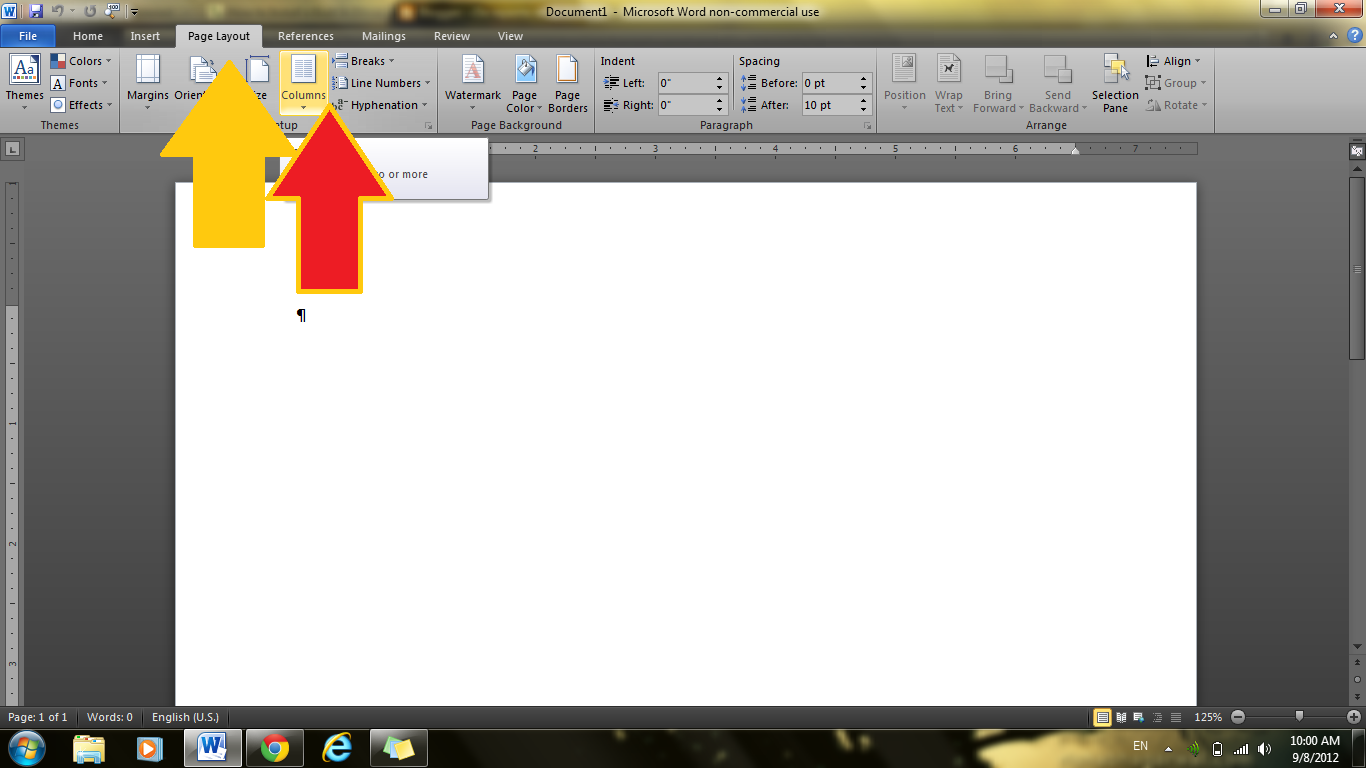Click the network signal tray icon
The image size is (1366, 768).
(1241, 748)
